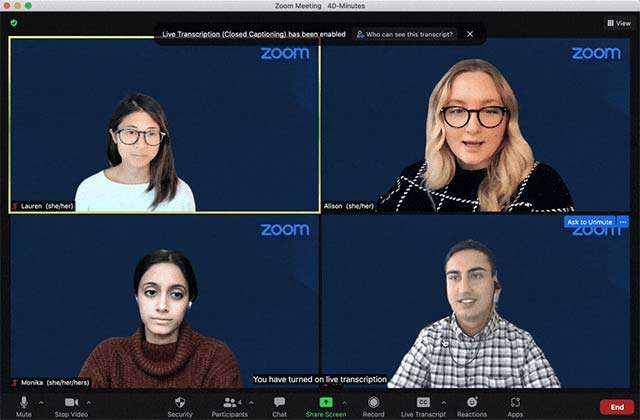Expand video options arrow next to Stop Video

(89, 402)
